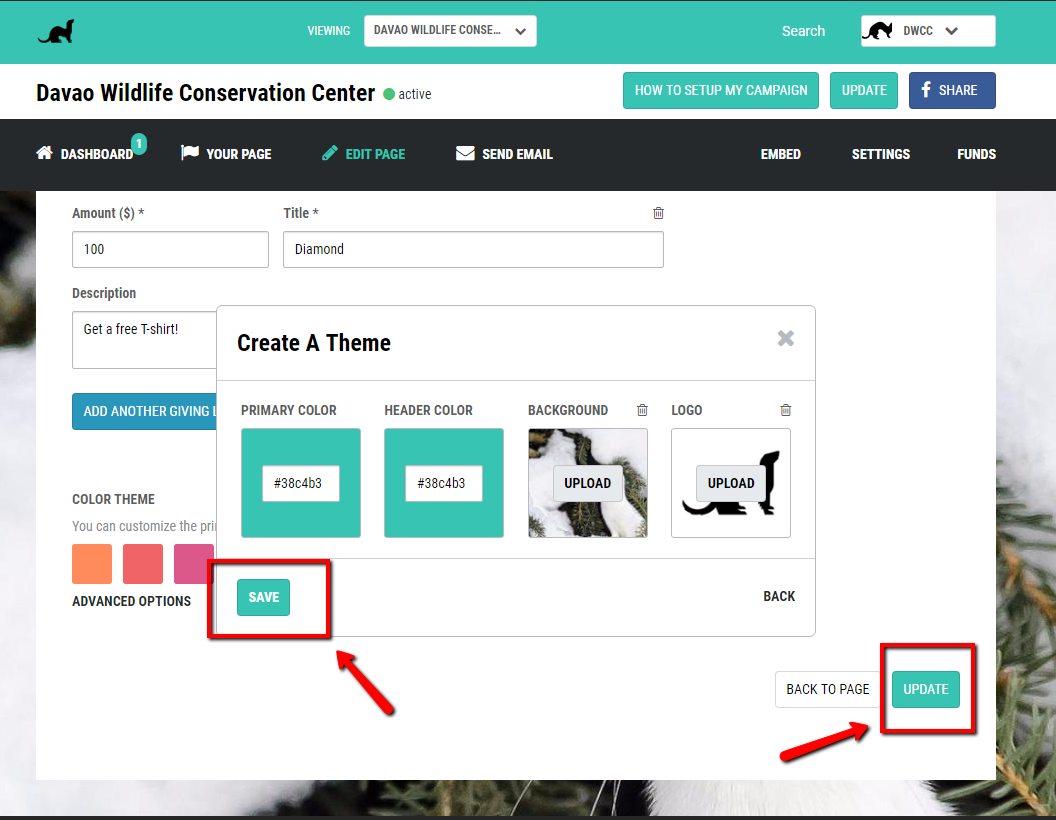
Task: Open the Embed menu item
Action: [781, 154]
